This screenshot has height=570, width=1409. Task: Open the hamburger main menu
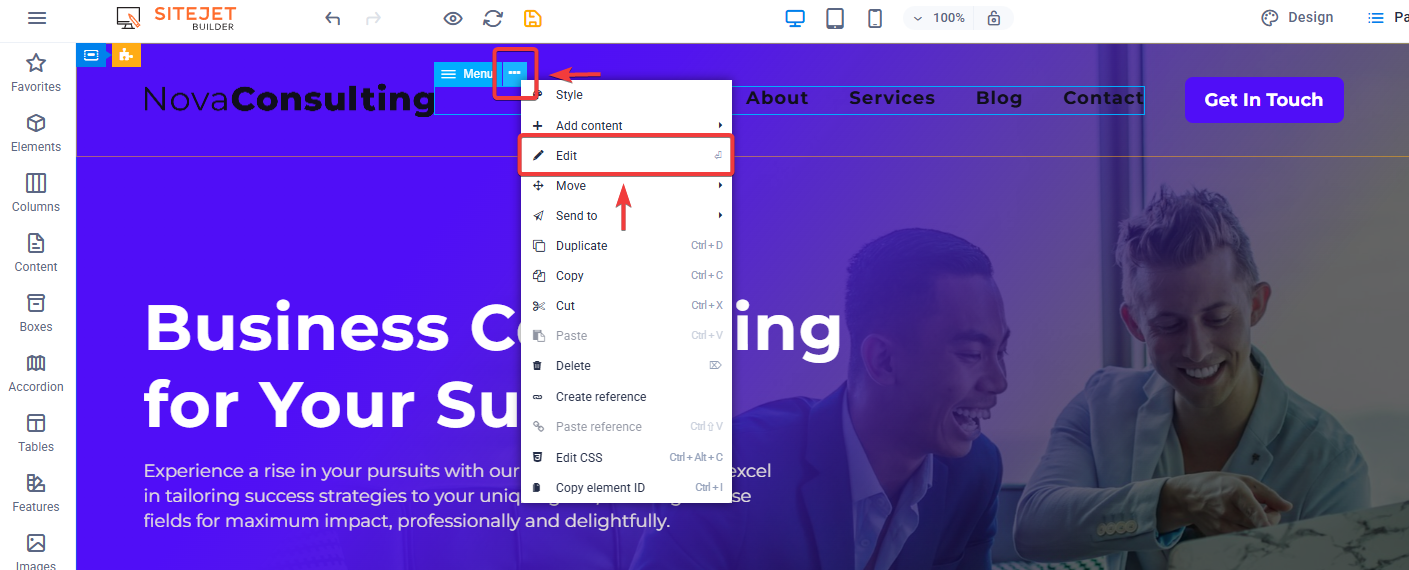point(37,18)
